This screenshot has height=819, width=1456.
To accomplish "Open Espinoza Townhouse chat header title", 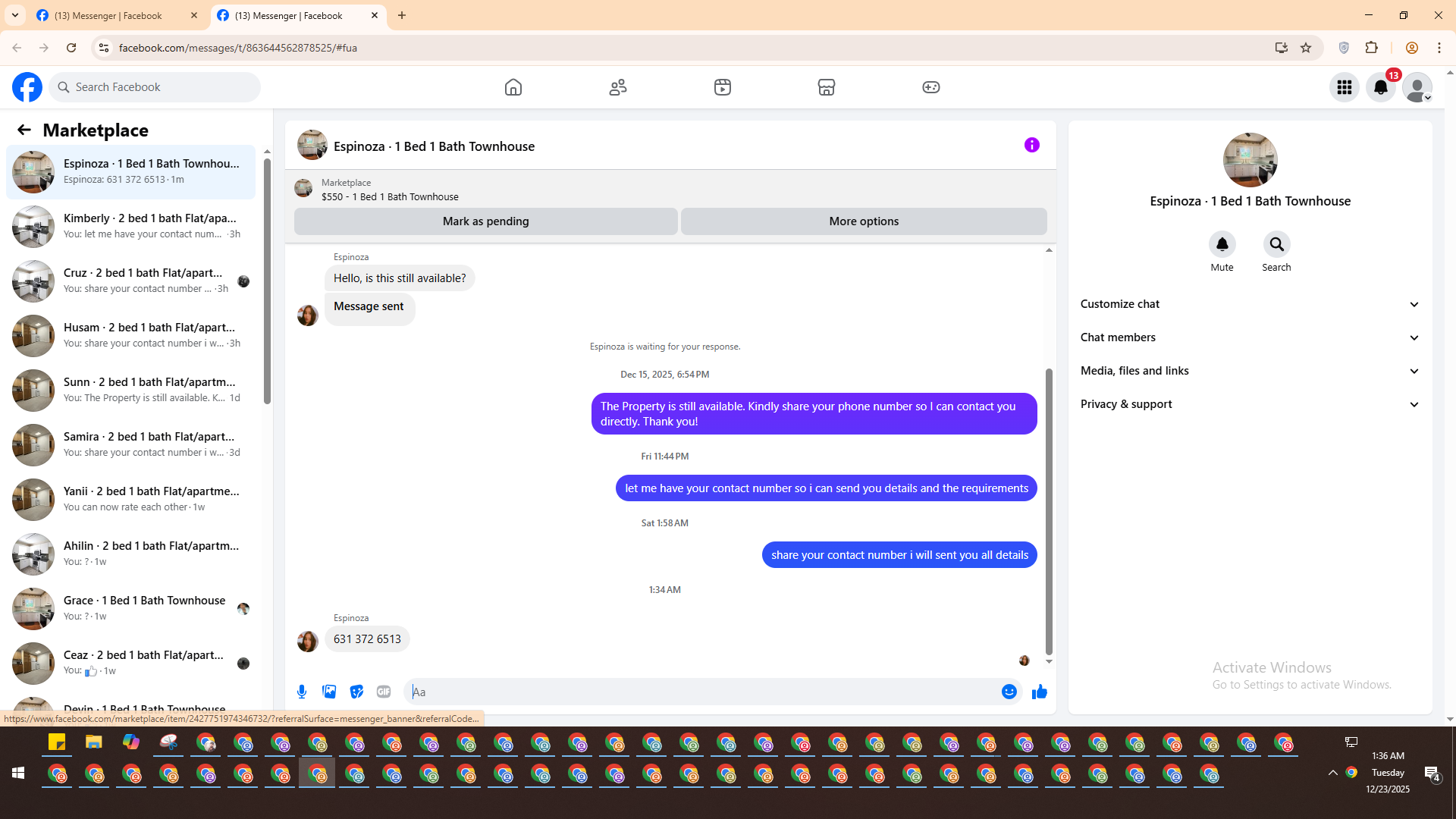I will point(434,146).
